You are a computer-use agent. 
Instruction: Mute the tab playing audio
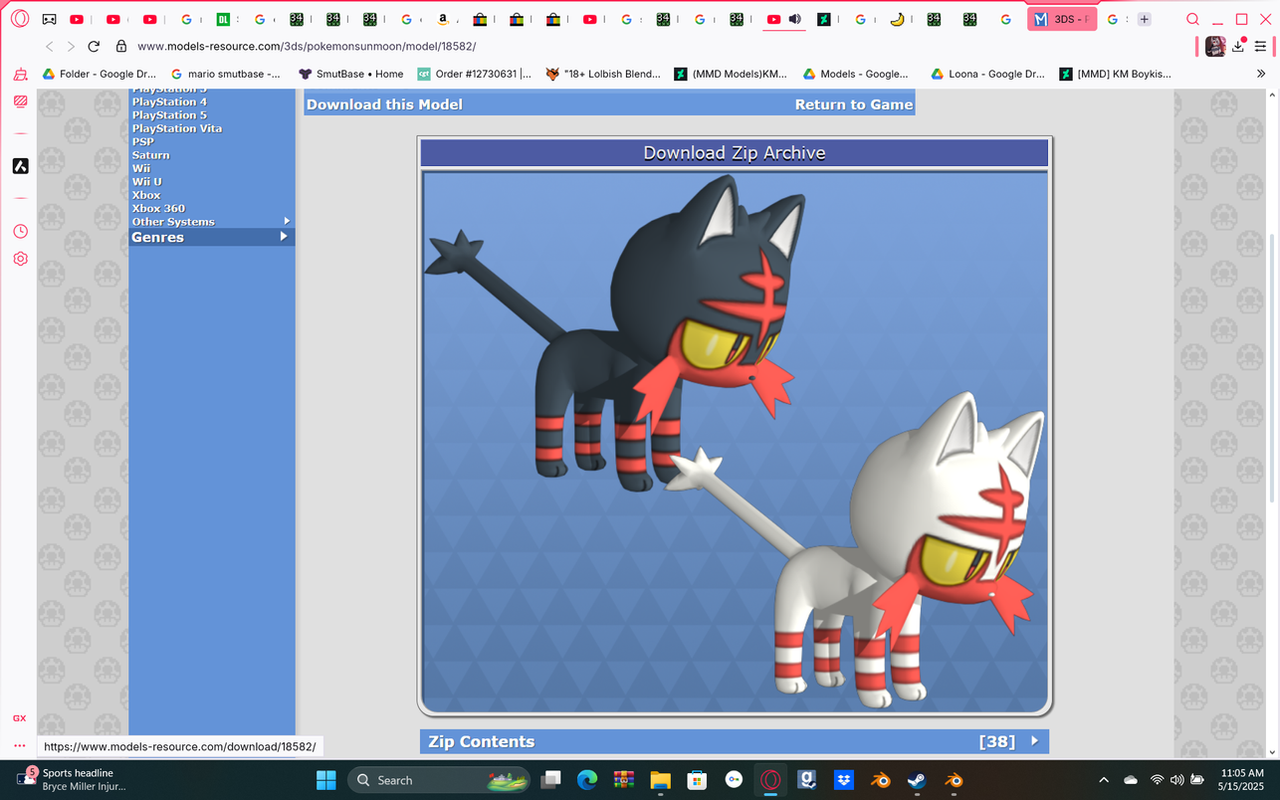point(795,19)
